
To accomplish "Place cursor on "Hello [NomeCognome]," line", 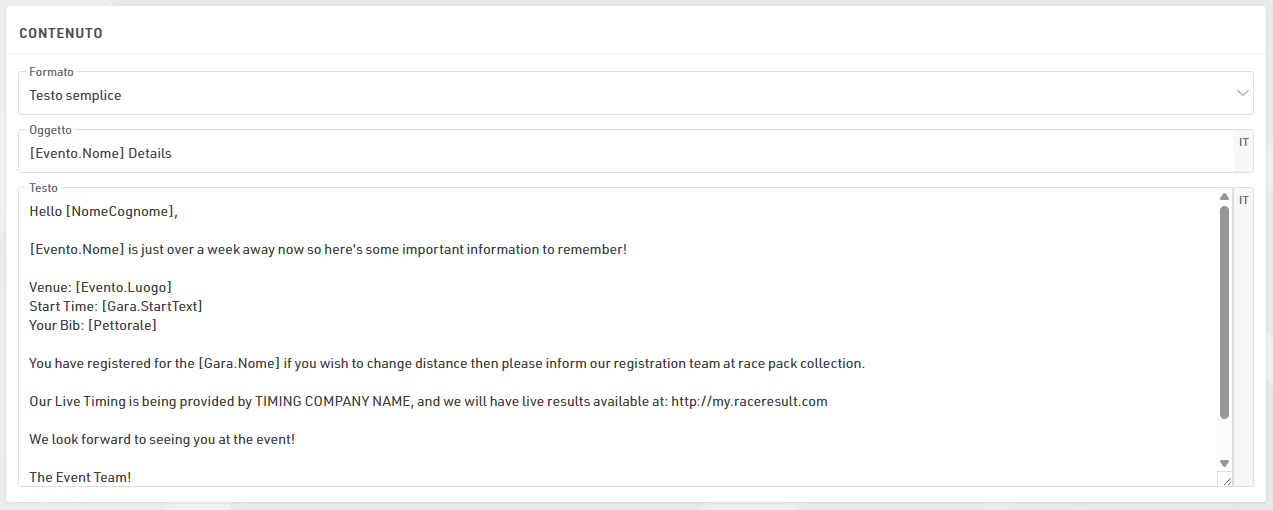I will pyautogui.click(x=103, y=211).
